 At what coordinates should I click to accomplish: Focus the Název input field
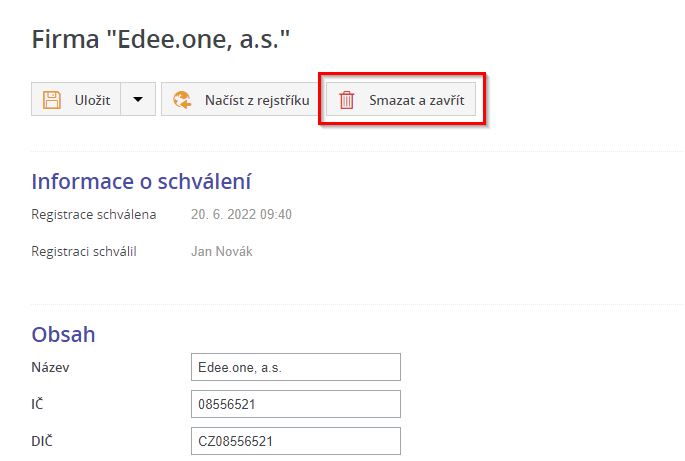point(295,367)
